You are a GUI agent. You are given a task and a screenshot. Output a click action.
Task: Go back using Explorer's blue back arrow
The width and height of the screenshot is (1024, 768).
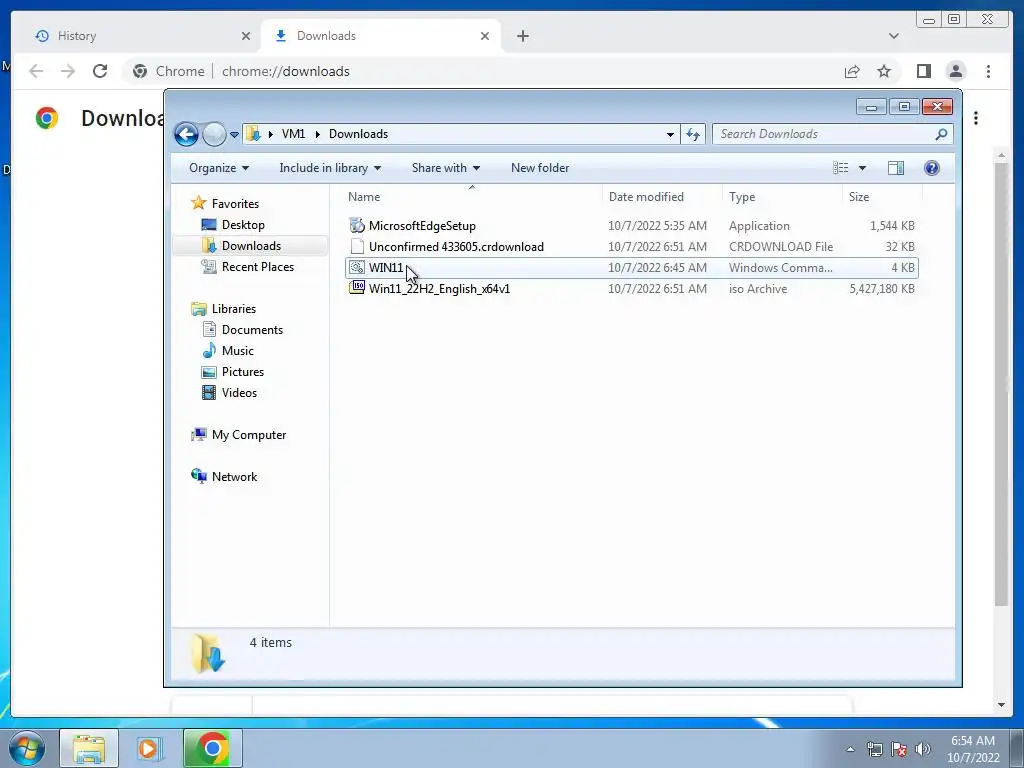click(186, 135)
